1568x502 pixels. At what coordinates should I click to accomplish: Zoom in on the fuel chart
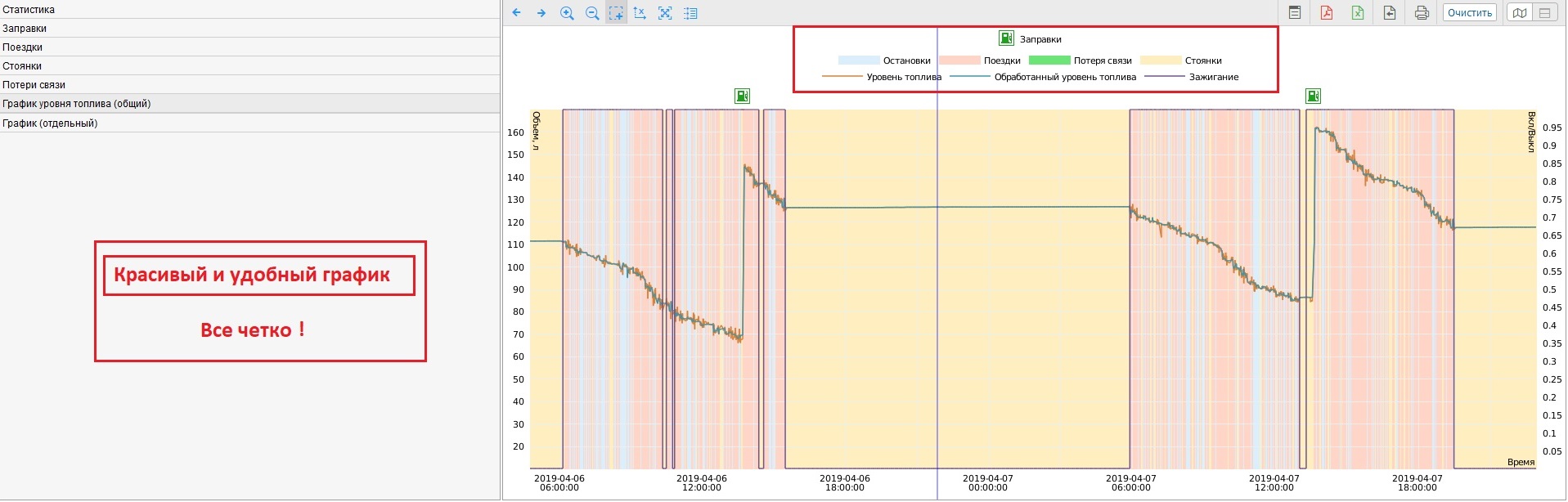(x=567, y=13)
